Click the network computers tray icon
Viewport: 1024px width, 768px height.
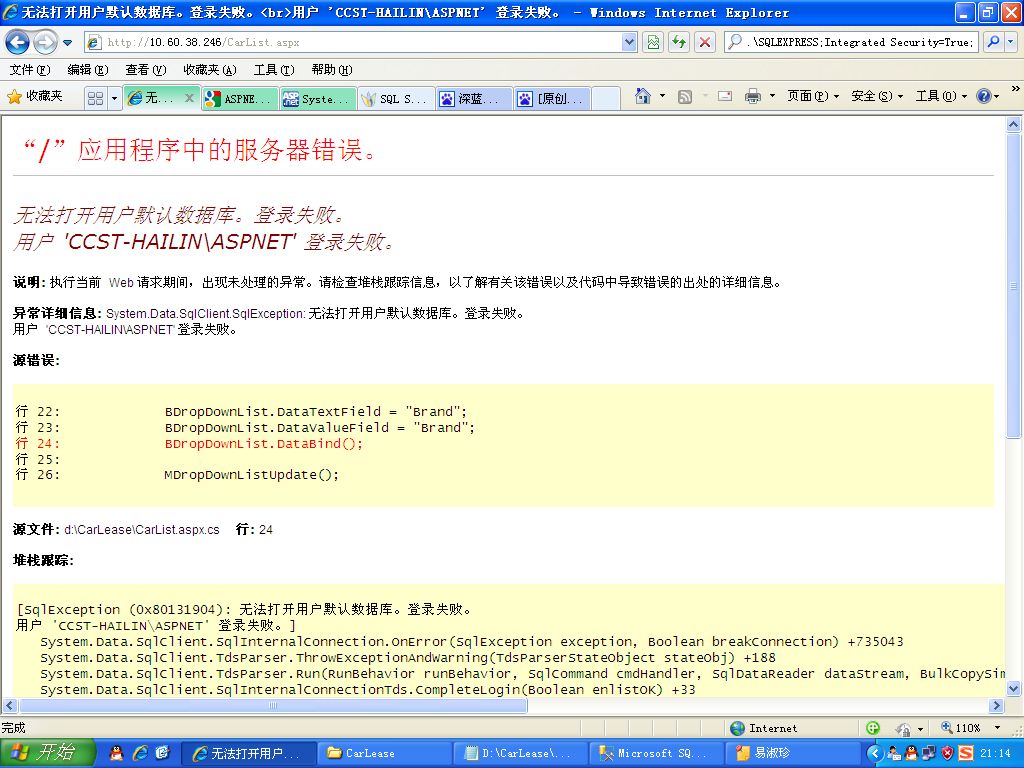929,754
